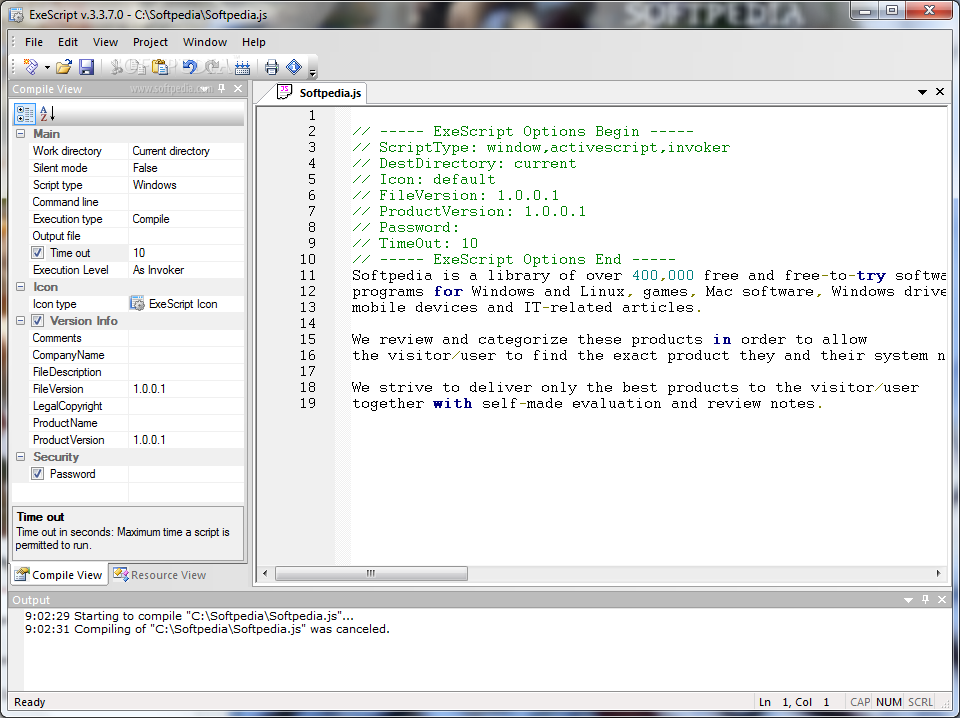Click the Starting to compile output line
This screenshot has height=718, width=960.
point(189,616)
